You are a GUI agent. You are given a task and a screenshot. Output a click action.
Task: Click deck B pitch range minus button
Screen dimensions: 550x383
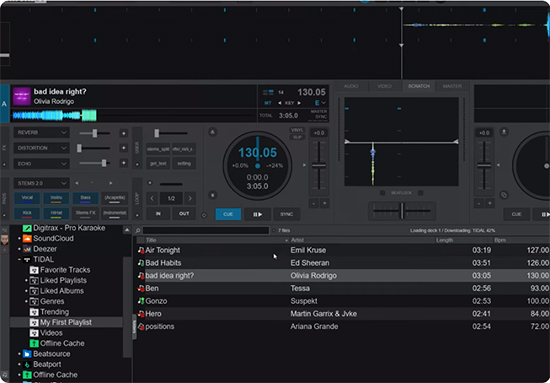tap(479, 203)
